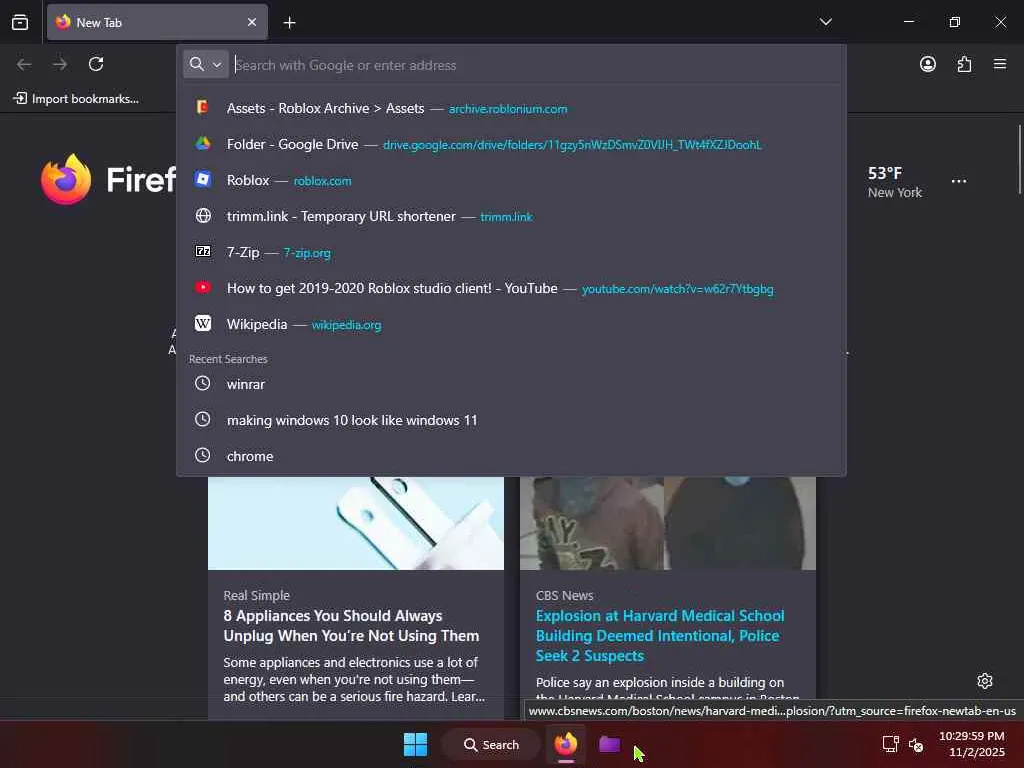
Task: Open the Firefox account icon
Action: [x=927, y=64]
